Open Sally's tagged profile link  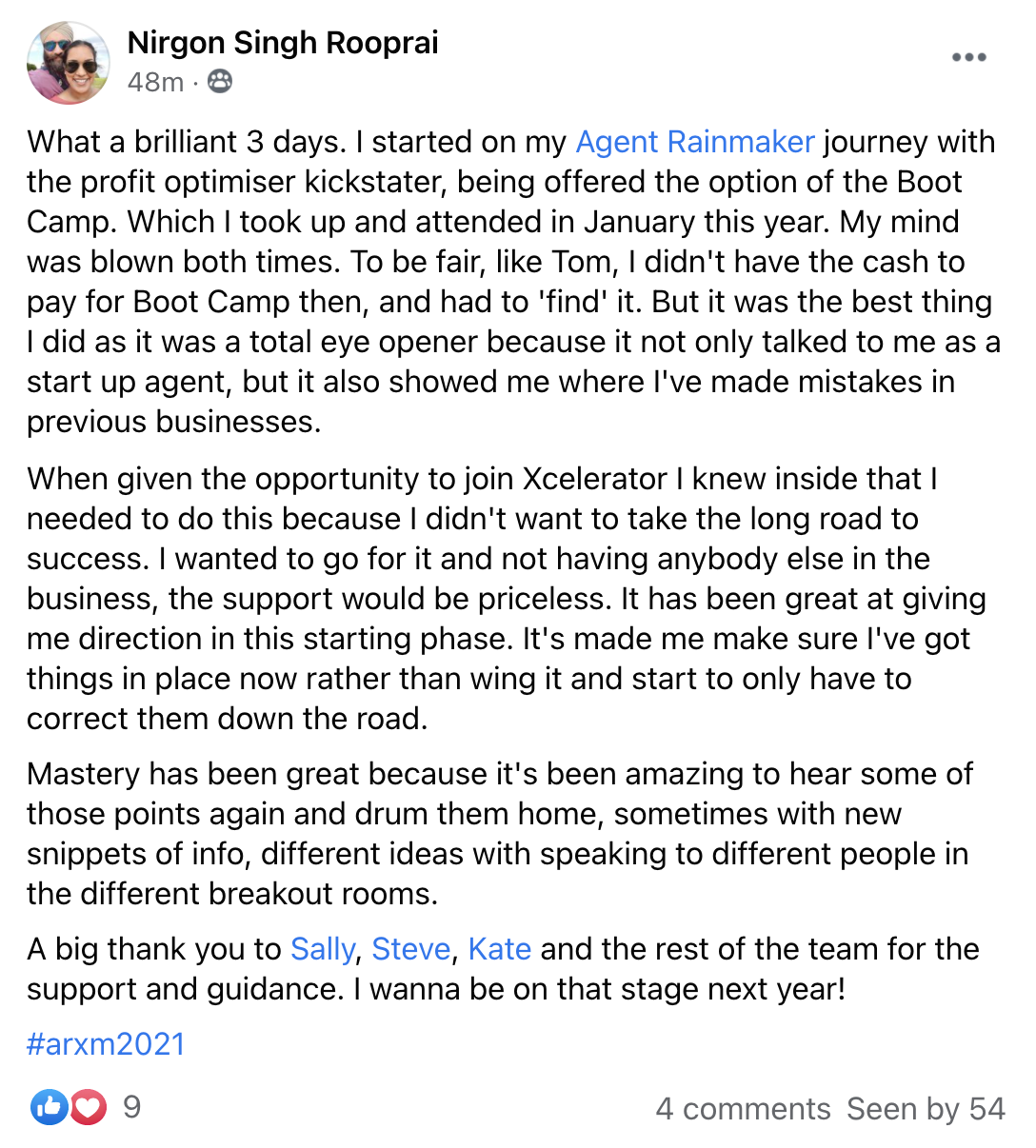(x=322, y=949)
